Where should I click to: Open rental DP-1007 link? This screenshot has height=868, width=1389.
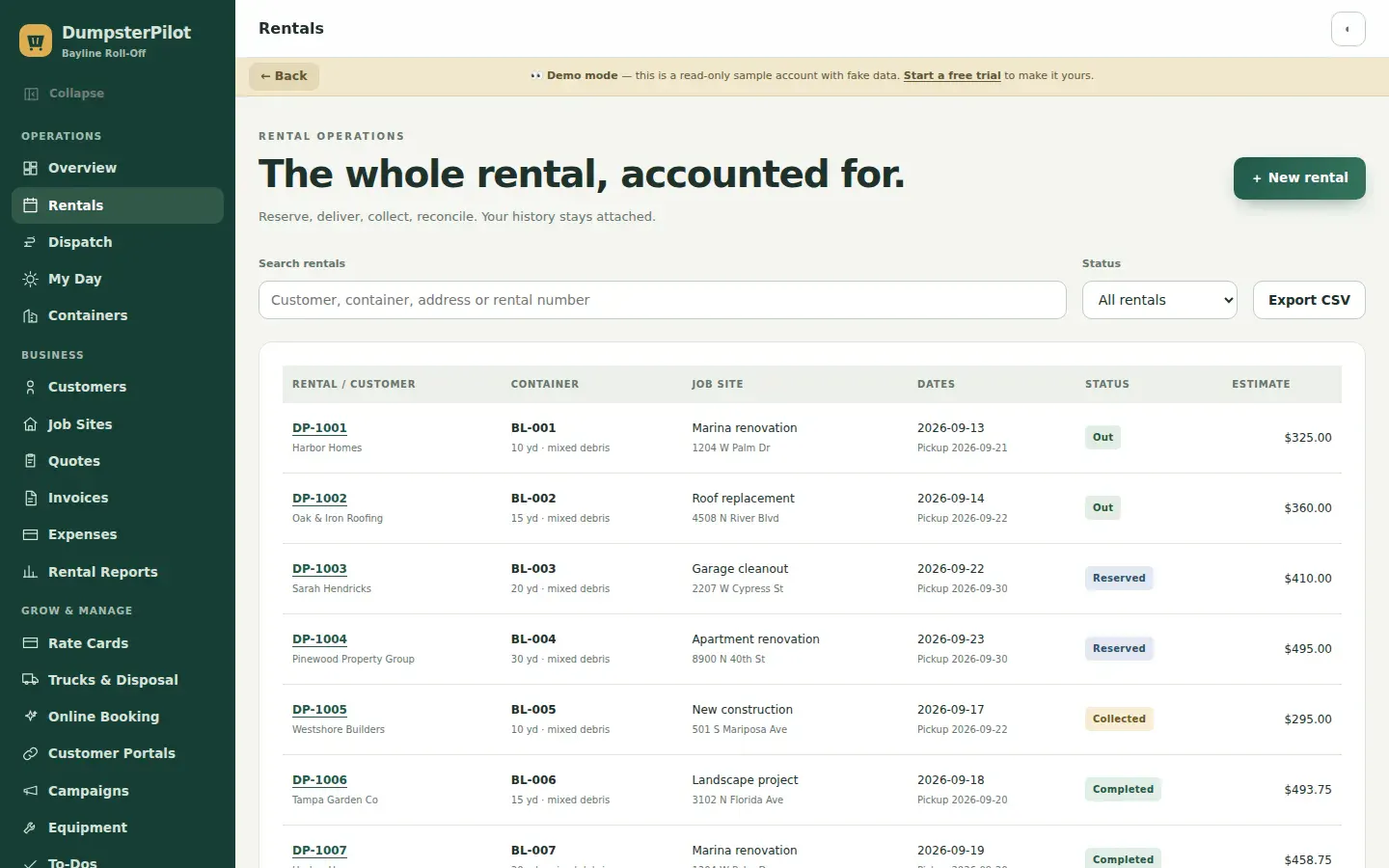point(319,851)
